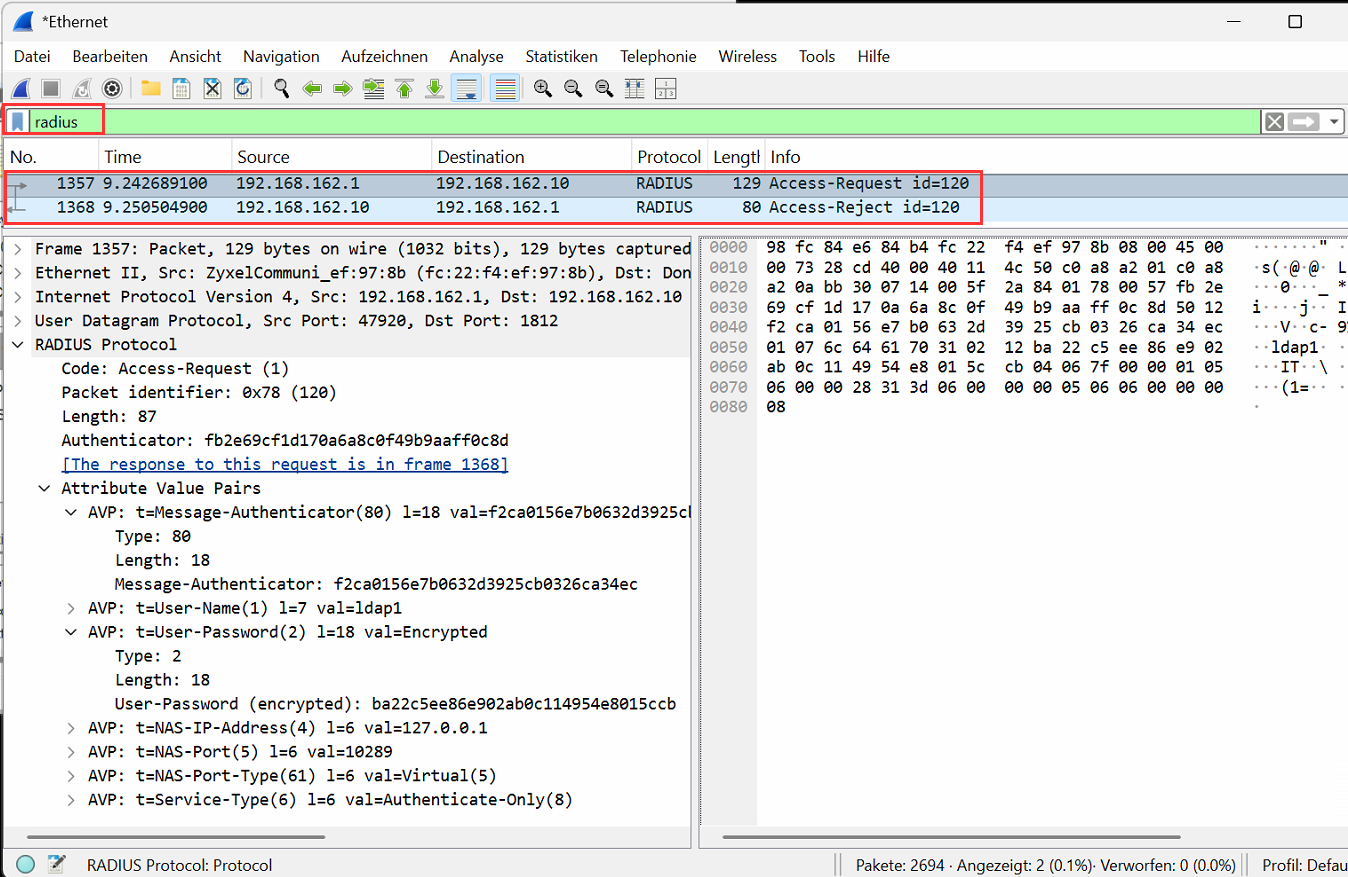The width and height of the screenshot is (1348, 877).
Task: Start a new capture with the shark fin icon
Action: point(21,89)
